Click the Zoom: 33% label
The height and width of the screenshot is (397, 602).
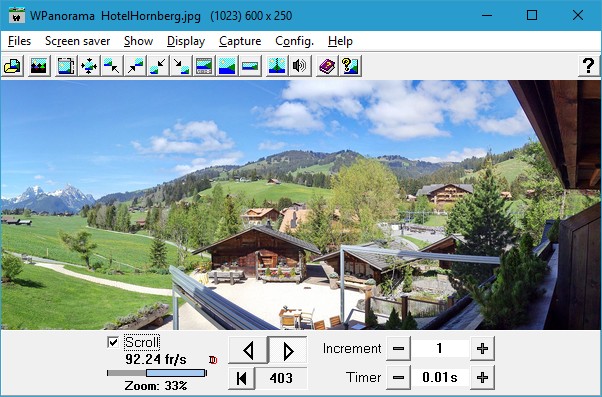click(156, 385)
